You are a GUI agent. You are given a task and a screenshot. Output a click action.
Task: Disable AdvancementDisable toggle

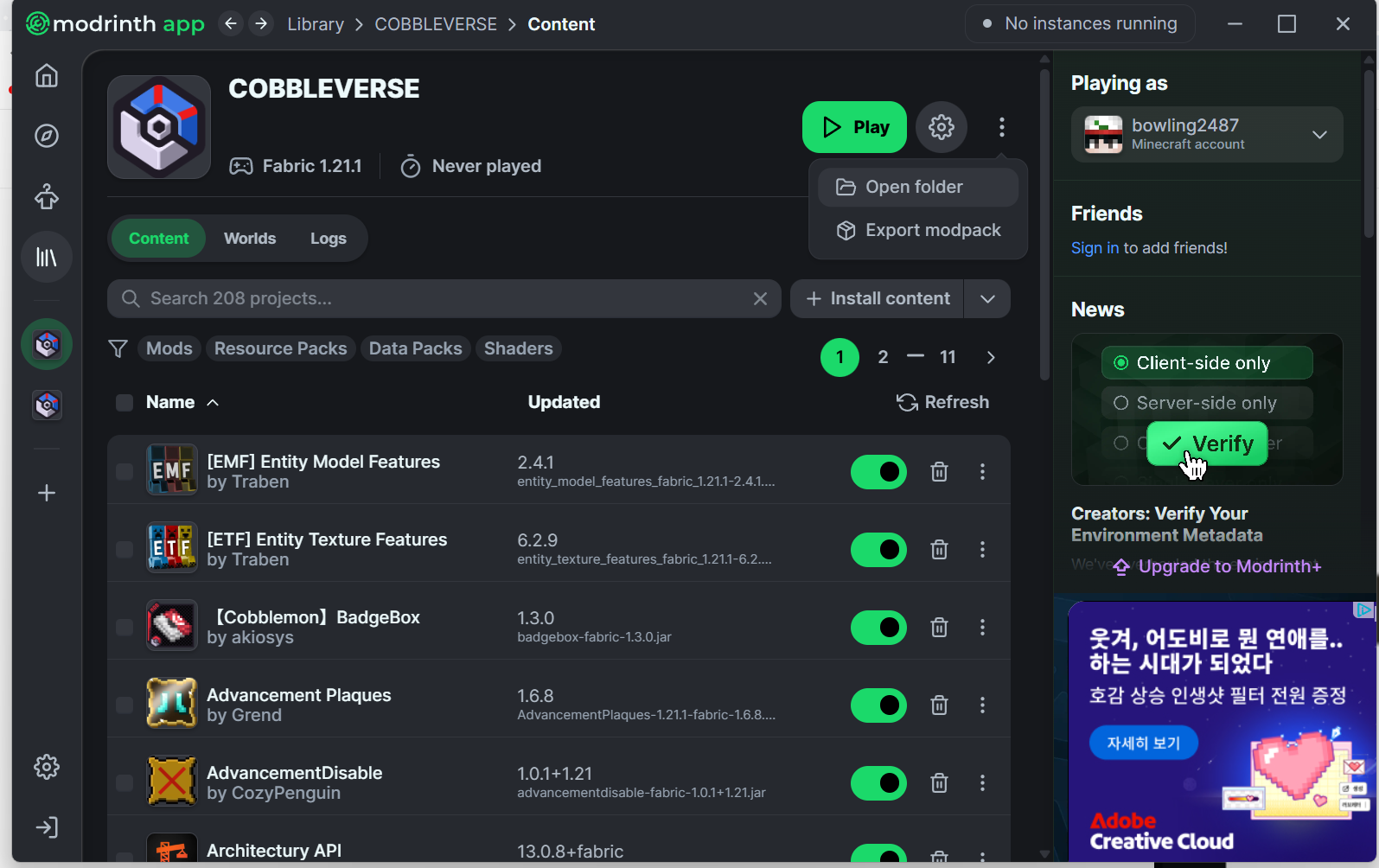pyautogui.click(x=878, y=782)
